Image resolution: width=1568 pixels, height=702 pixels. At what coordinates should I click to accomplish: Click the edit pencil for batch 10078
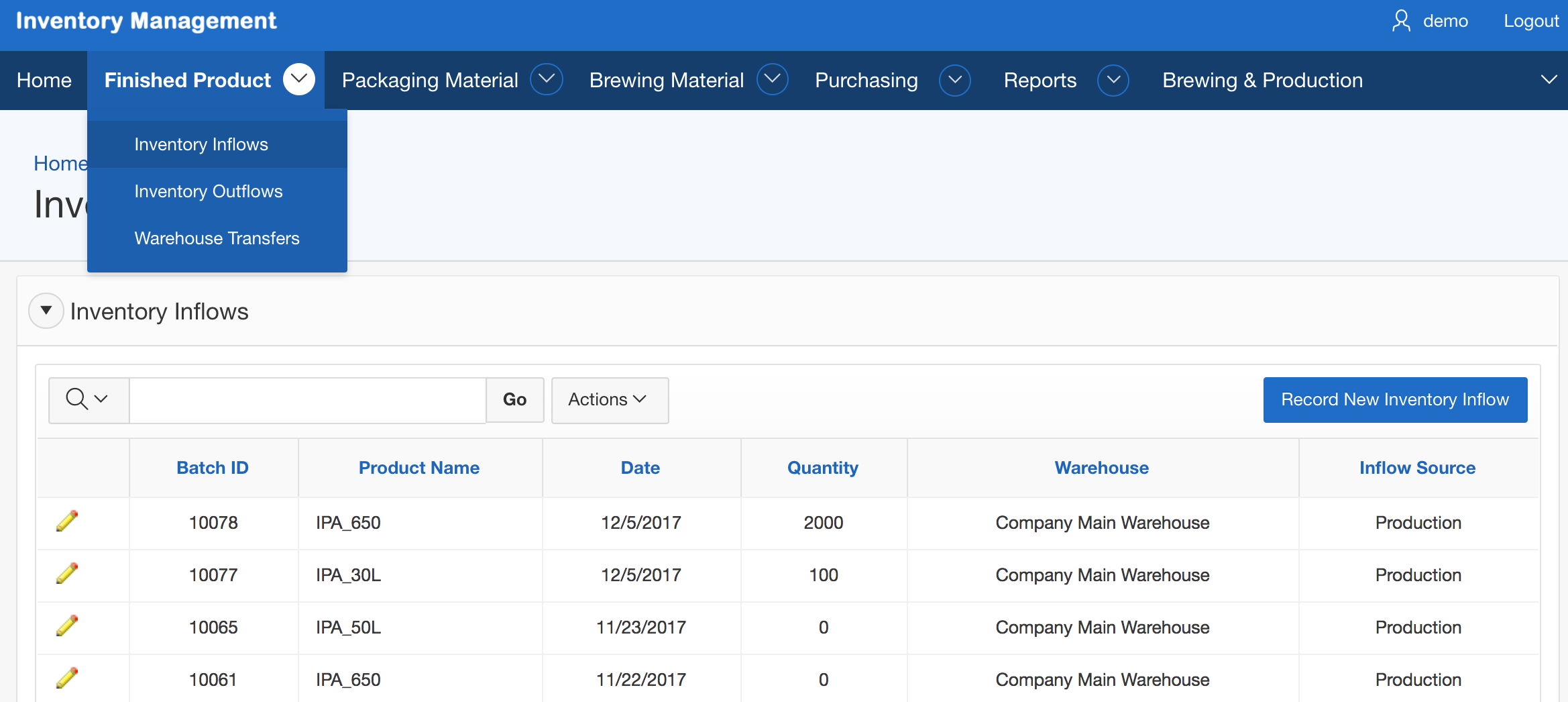(x=67, y=521)
